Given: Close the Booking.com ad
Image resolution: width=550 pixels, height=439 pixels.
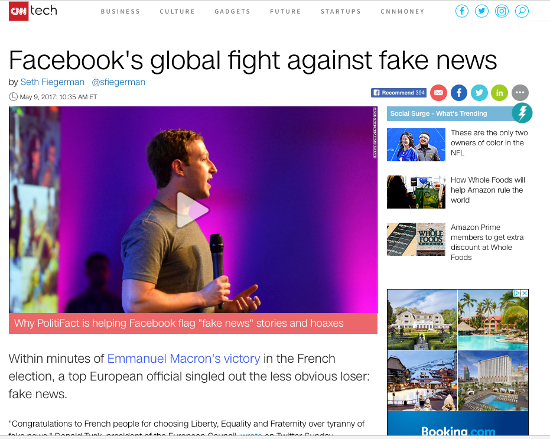Looking at the screenshot, I should point(524,293).
